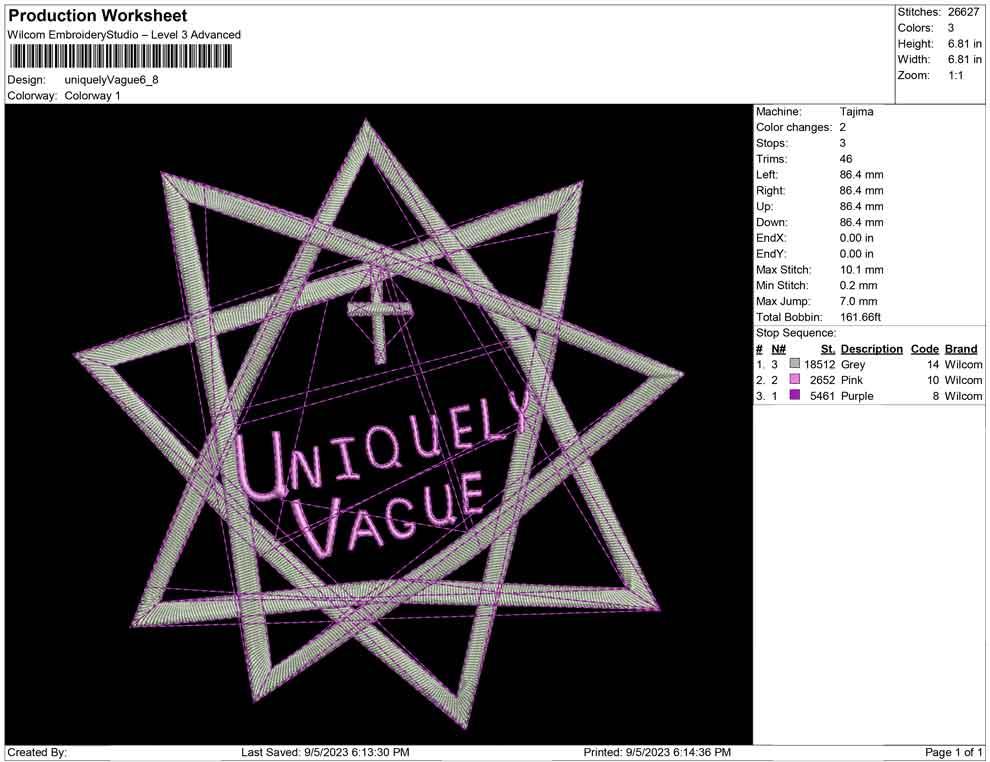Select the Wilcom brand in row 1

click(x=961, y=364)
